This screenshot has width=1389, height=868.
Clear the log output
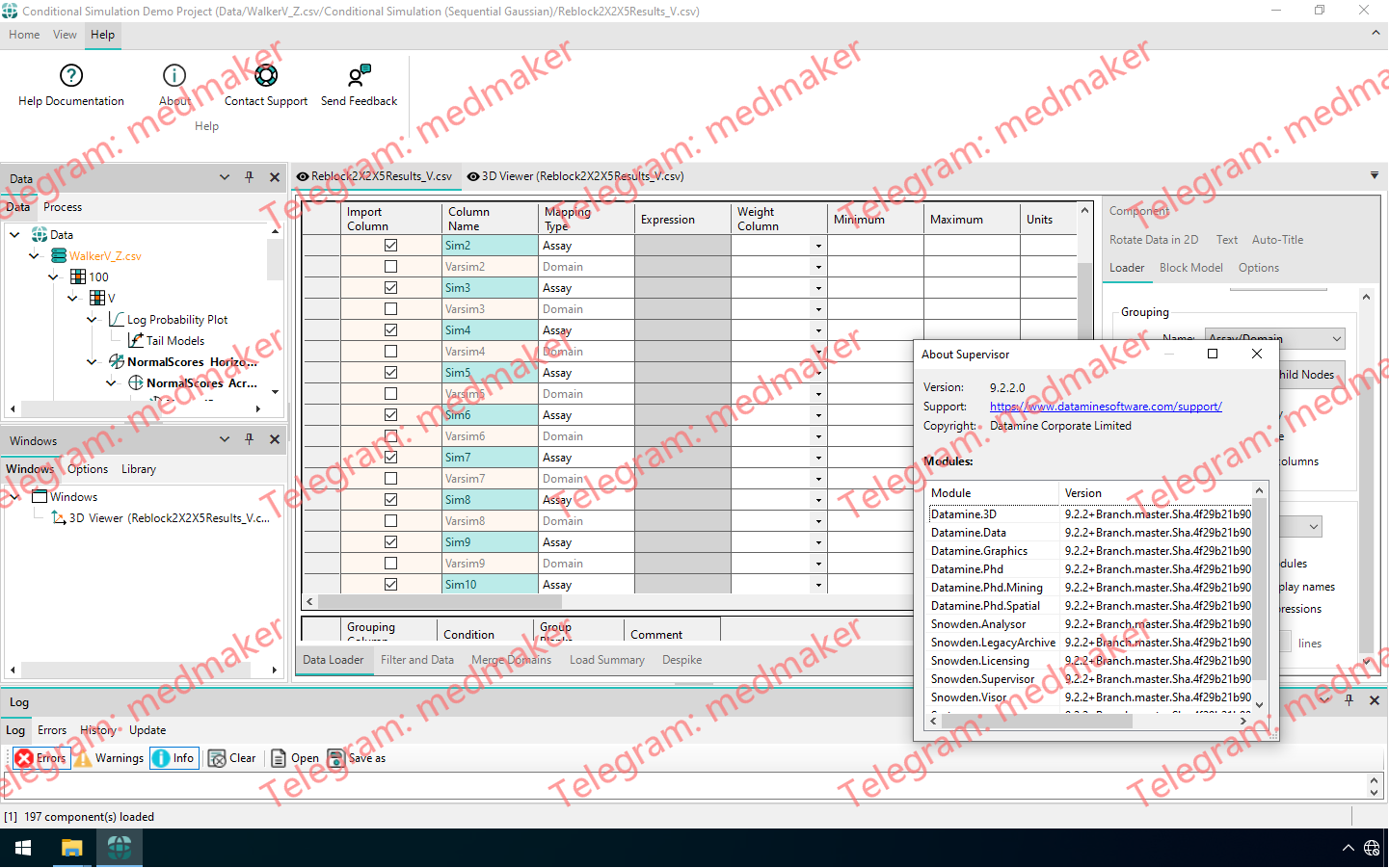click(231, 758)
